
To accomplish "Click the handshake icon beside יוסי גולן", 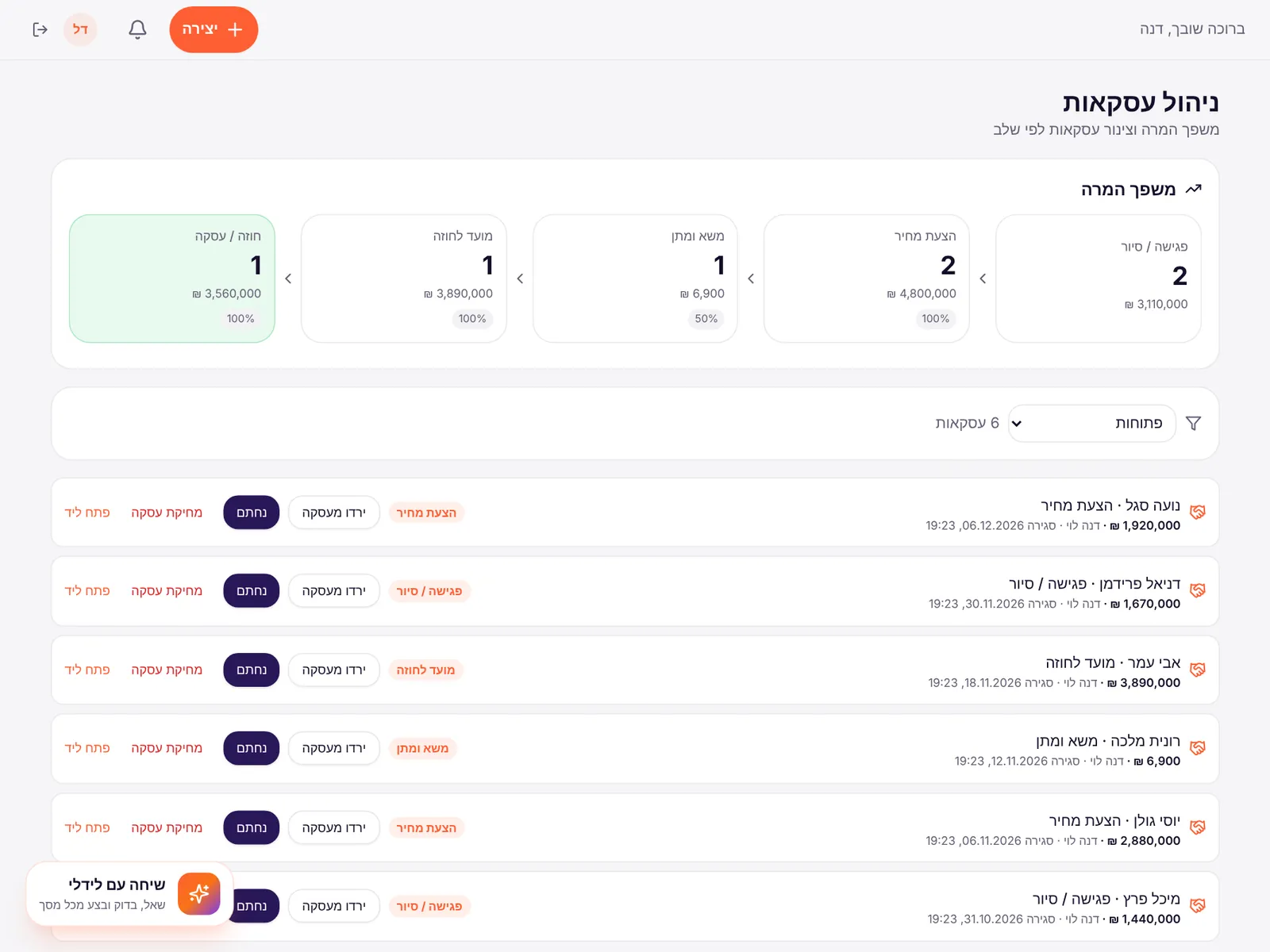I will pyautogui.click(x=1198, y=827).
